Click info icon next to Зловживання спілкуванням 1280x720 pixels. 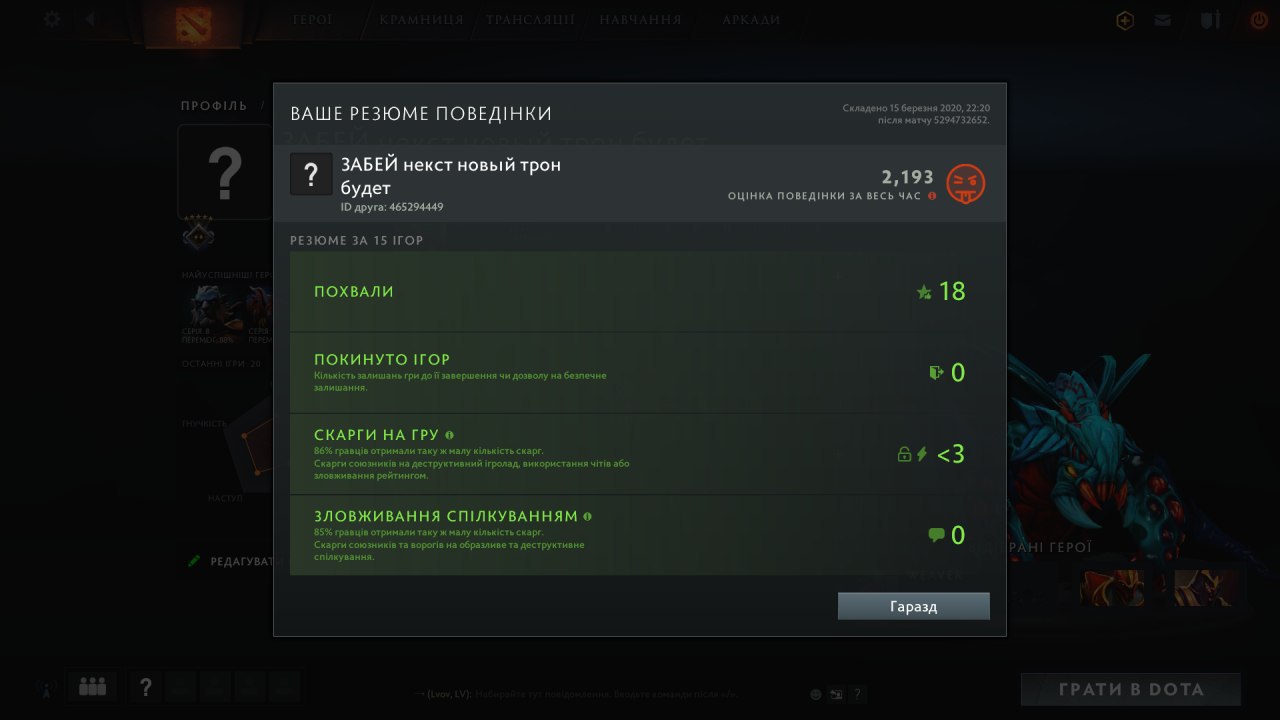[x=587, y=516]
